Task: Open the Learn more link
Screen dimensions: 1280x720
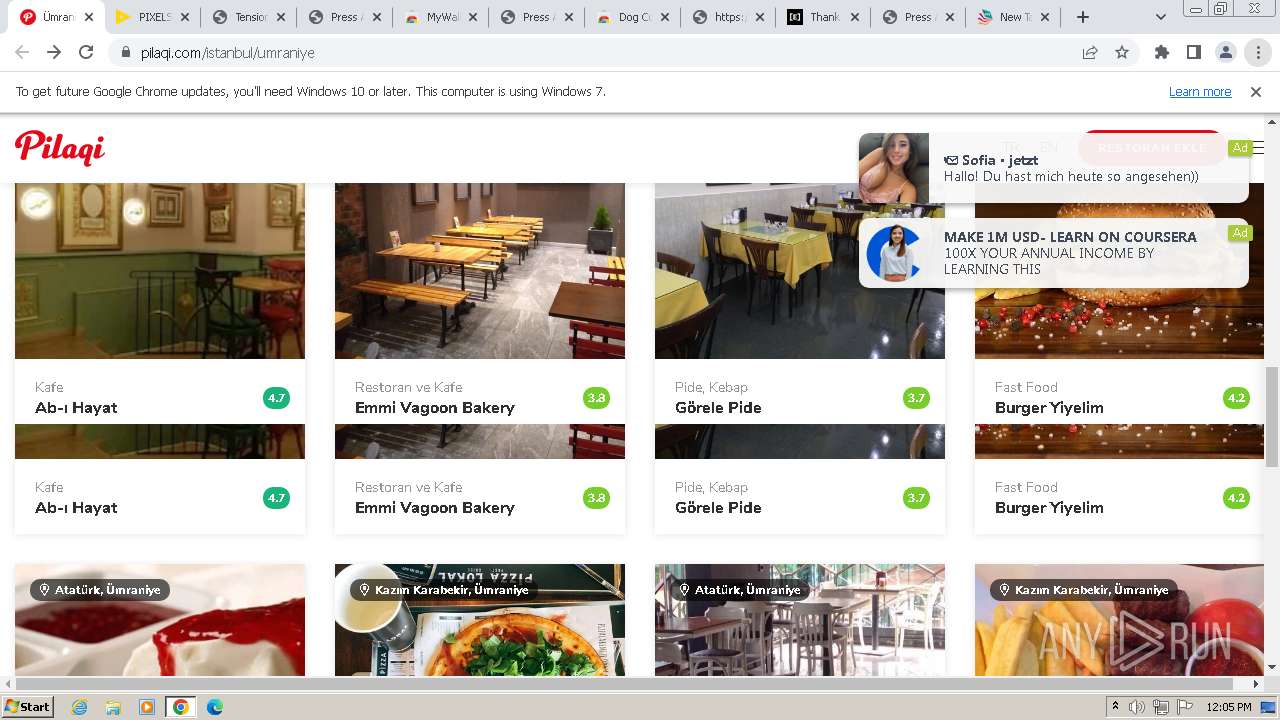Action: (1200, 91)
